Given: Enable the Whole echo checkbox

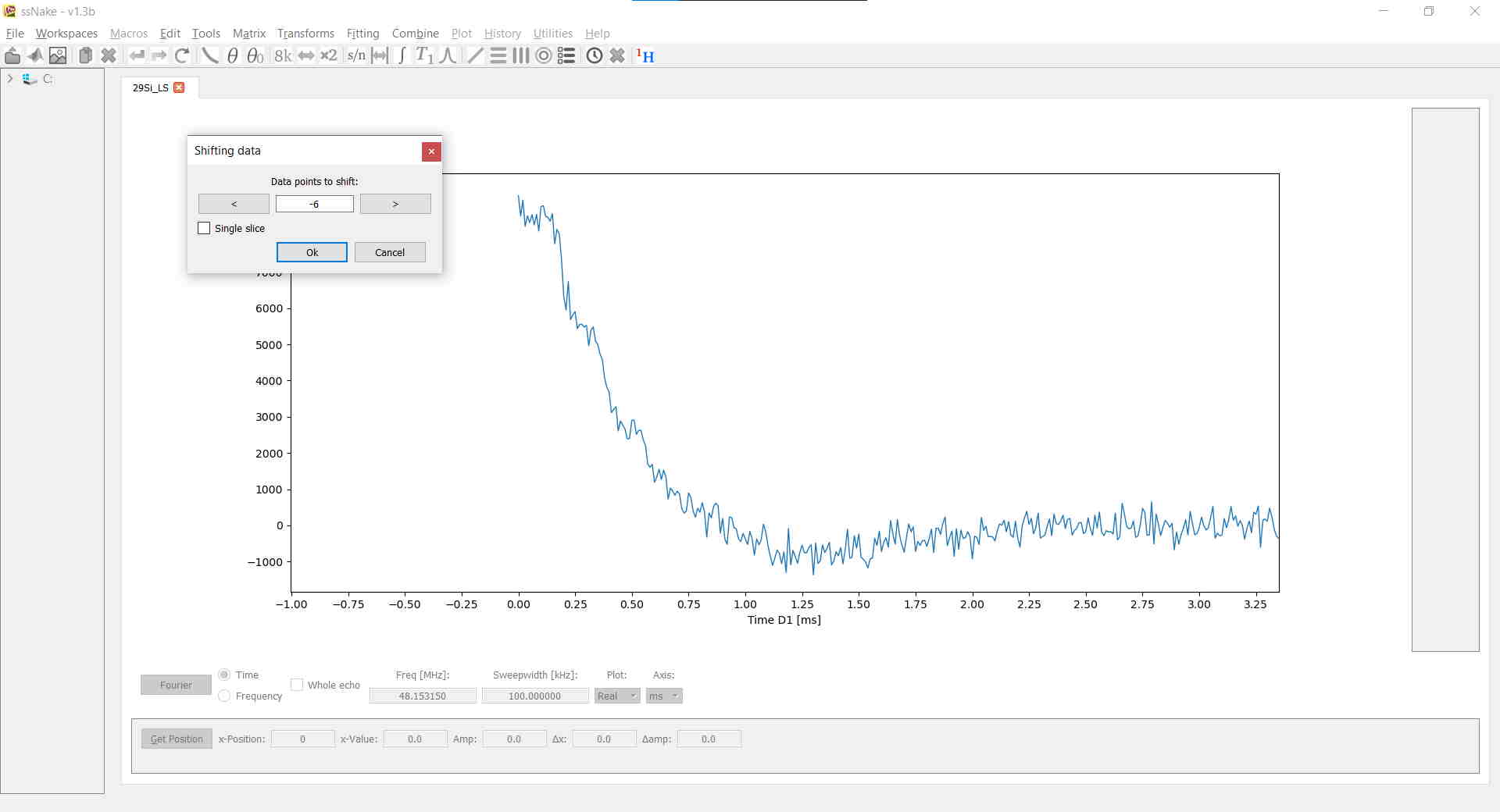Looking at the screenshot, I should click(x=297, y=685).
